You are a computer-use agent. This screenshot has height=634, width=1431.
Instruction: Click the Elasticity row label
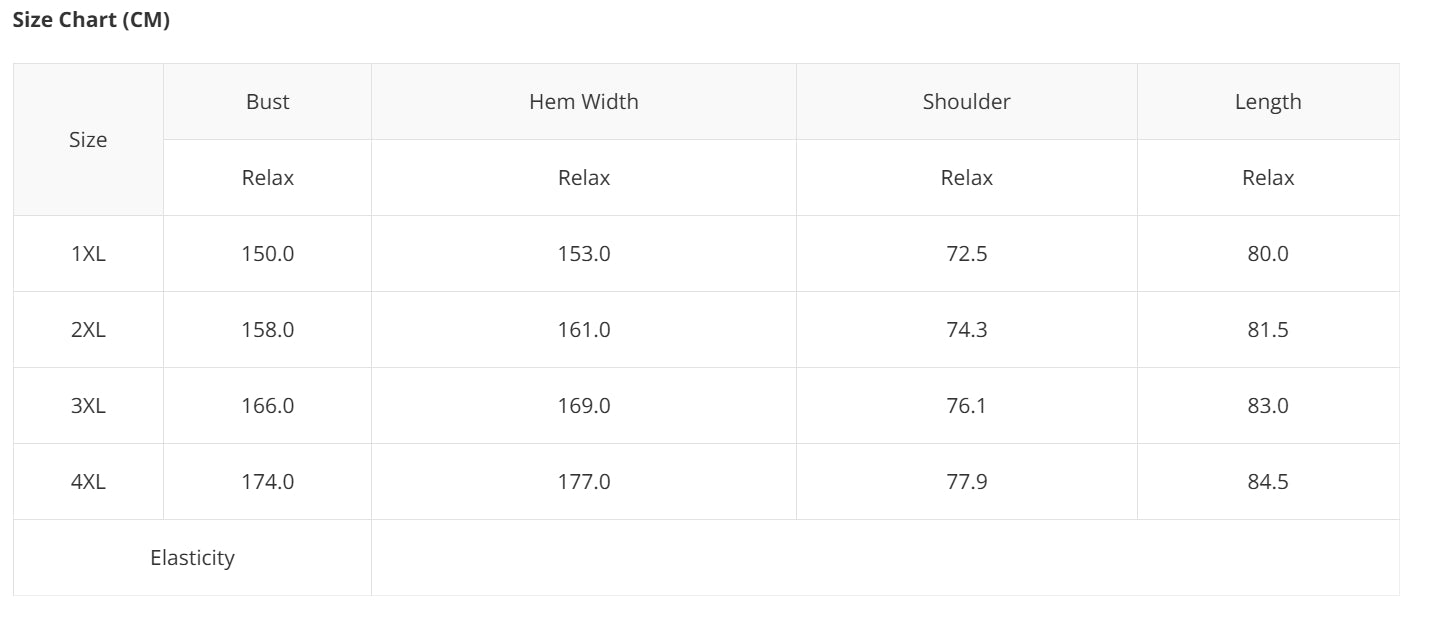coord(192,558)
